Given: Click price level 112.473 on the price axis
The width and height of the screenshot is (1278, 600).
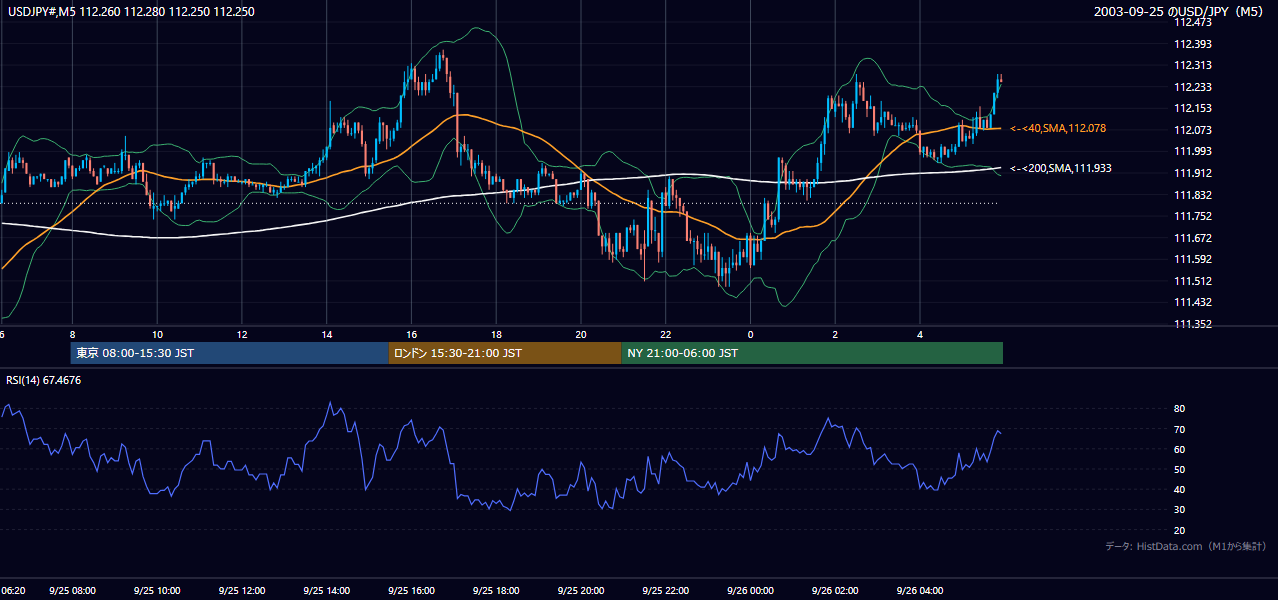Looking at the screenshot, I should 1193,22.
